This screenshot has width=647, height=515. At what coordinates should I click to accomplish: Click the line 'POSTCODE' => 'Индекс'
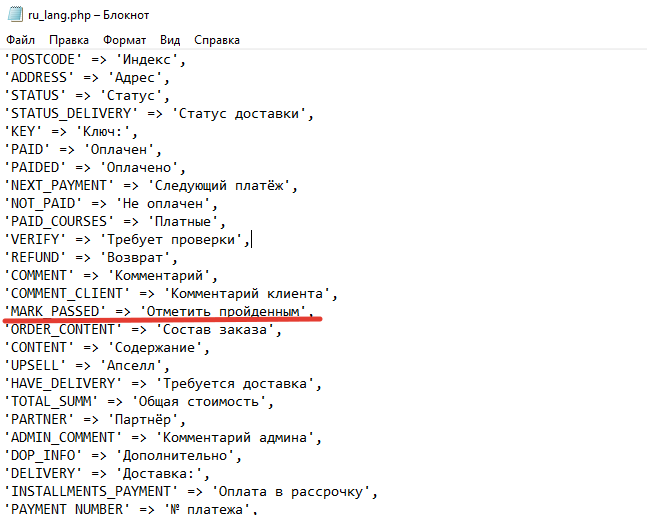tap(95, 60)
